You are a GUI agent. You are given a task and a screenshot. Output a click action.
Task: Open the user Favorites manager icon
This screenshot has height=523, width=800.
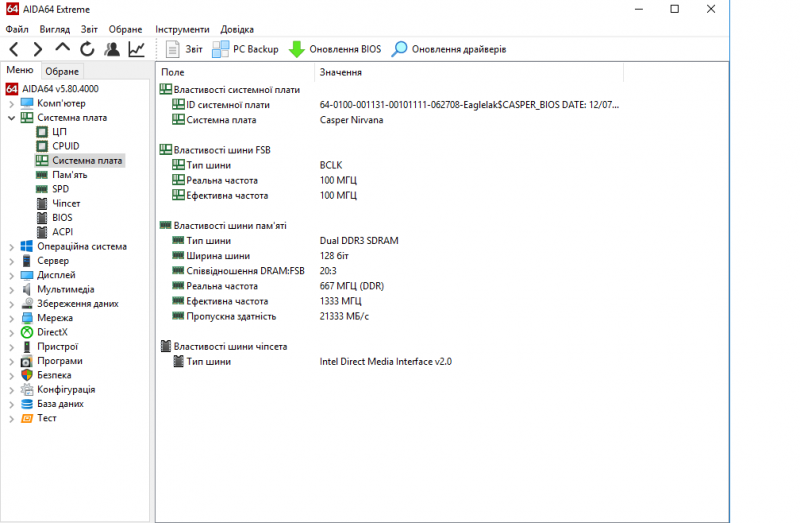(112, 49)
